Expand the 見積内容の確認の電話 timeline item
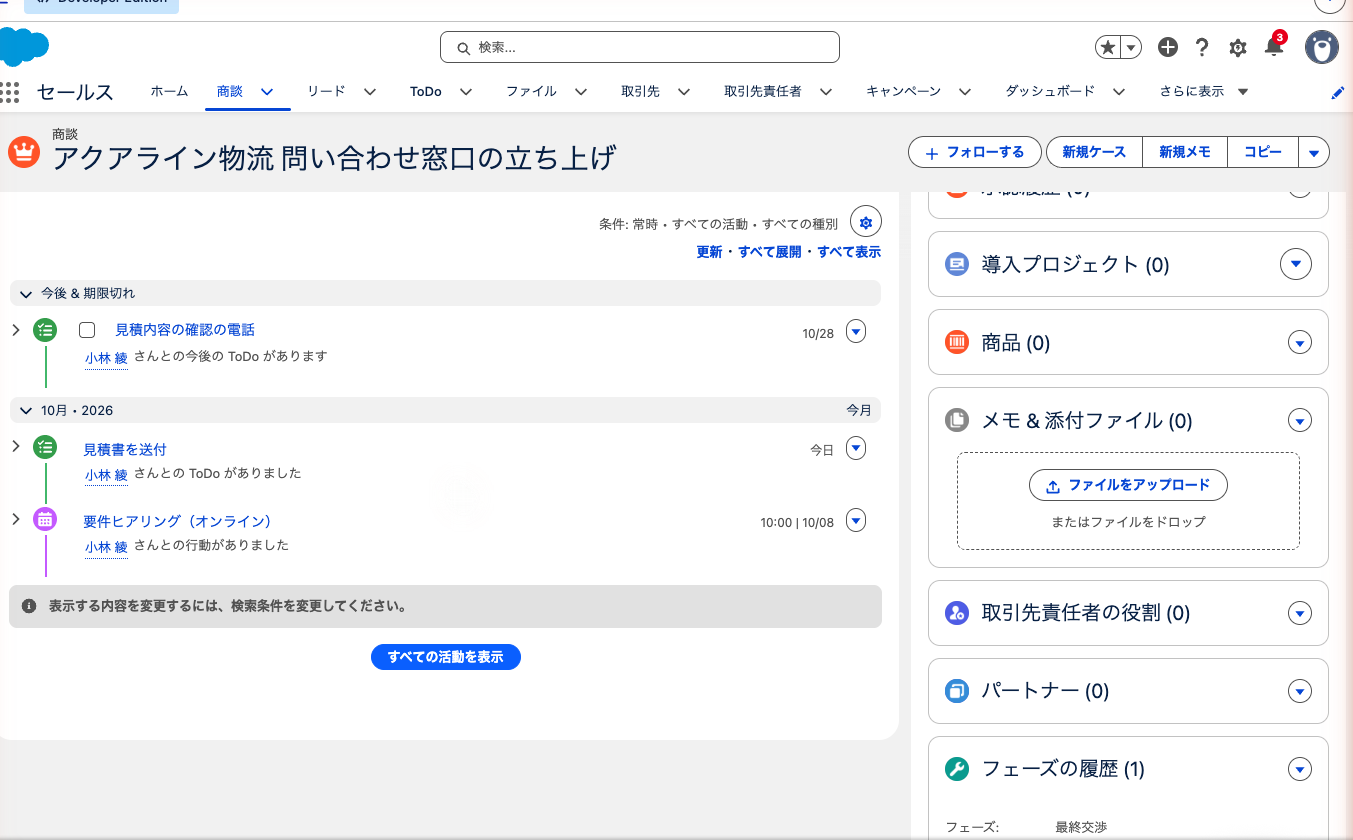The height and width of the screenshot is (840, 1353). tap(16, 329)
